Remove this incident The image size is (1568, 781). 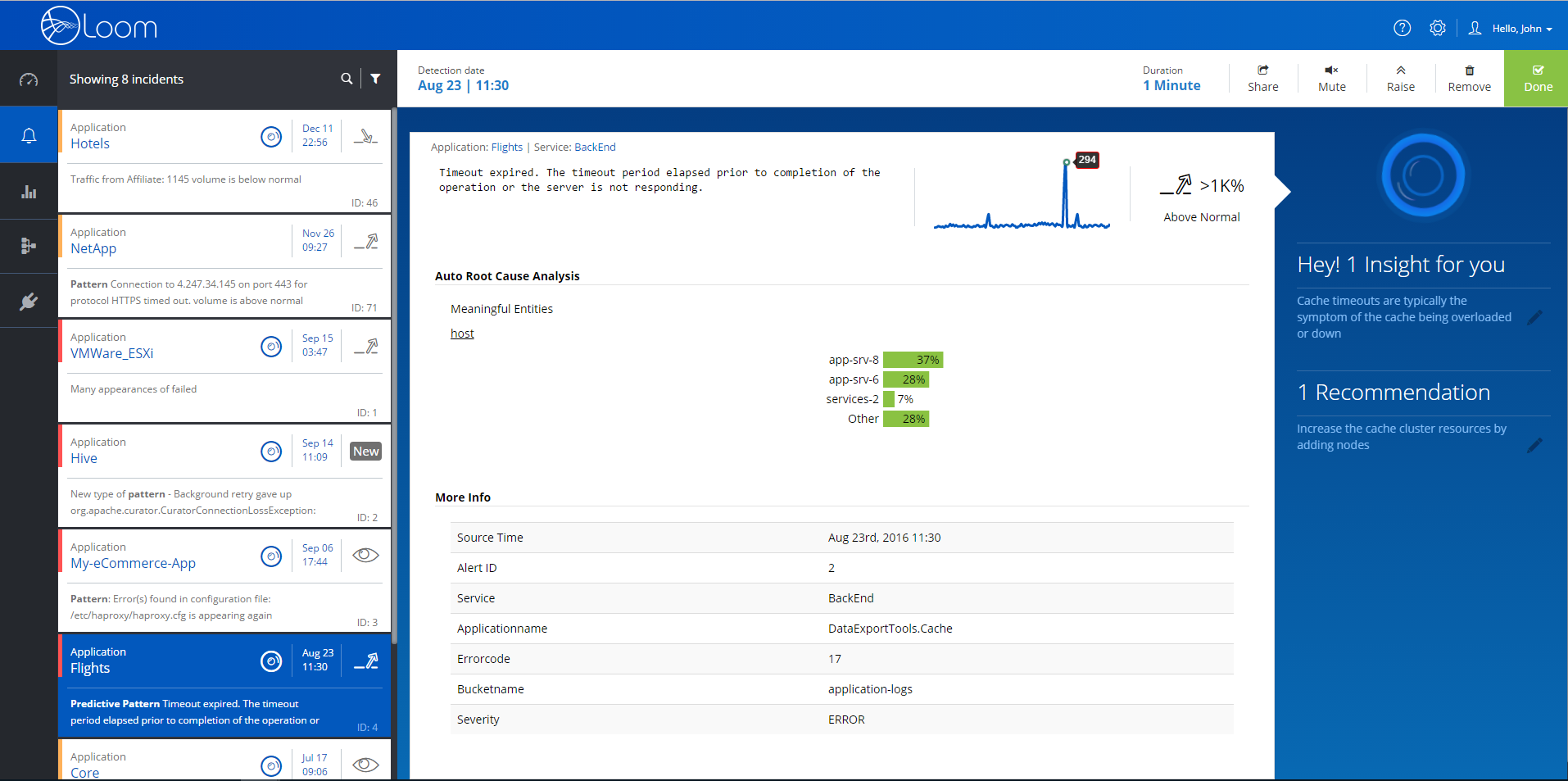pos(1469,79)
